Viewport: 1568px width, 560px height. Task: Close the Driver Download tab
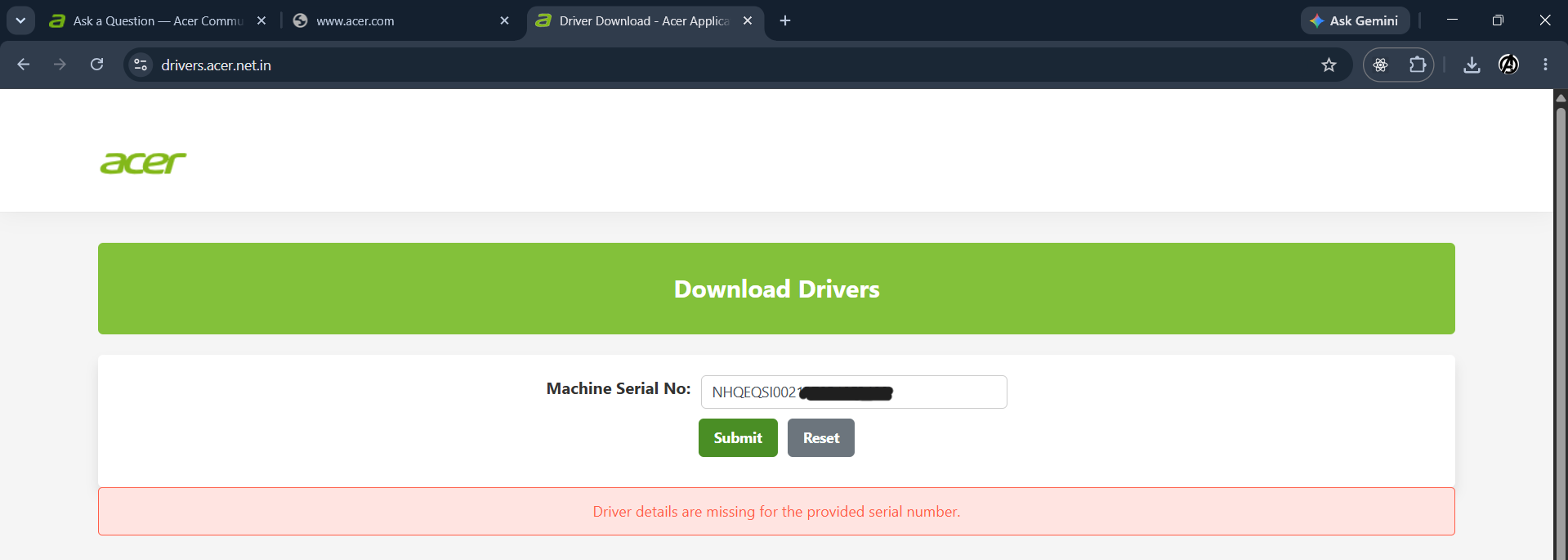point(748,21)
